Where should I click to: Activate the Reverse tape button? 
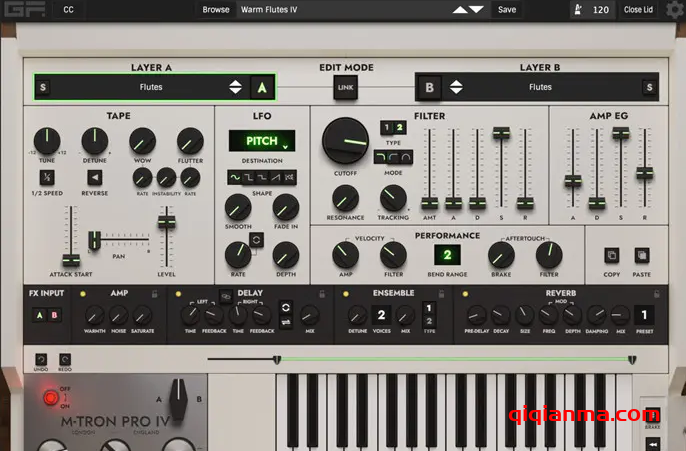(x=94, y=177)
